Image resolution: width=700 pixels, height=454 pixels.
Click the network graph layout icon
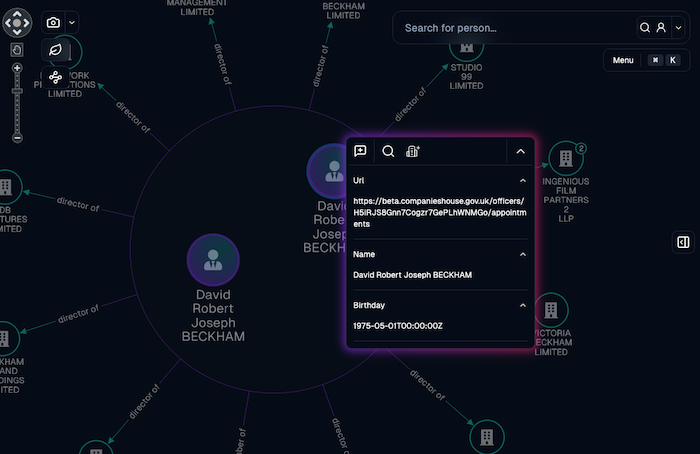click(x=55, y=77)
